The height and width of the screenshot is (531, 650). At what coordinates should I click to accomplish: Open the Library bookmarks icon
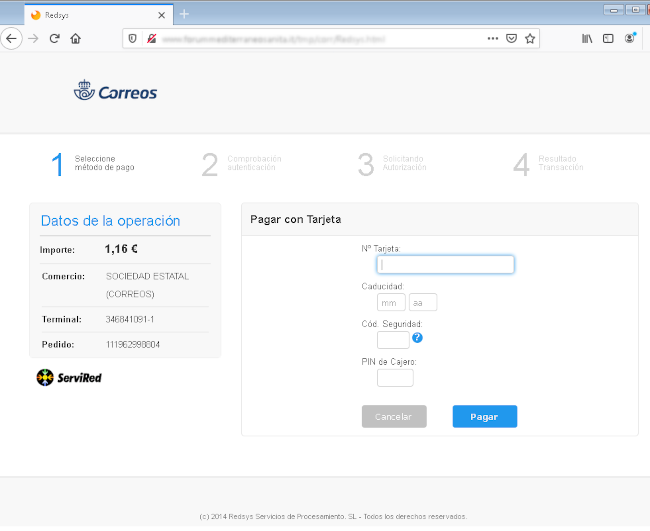(587, 38)
